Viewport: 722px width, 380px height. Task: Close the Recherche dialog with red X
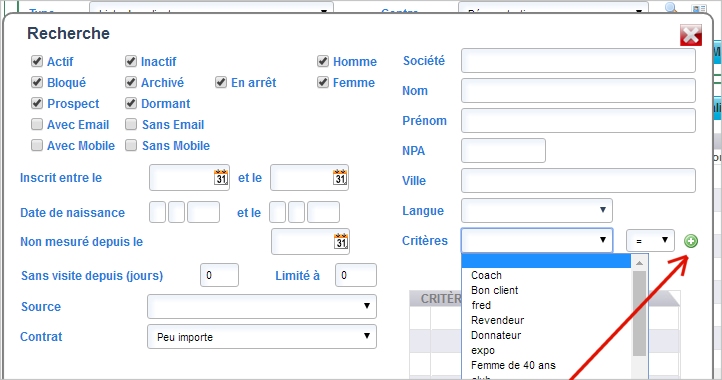click(691, 35)
